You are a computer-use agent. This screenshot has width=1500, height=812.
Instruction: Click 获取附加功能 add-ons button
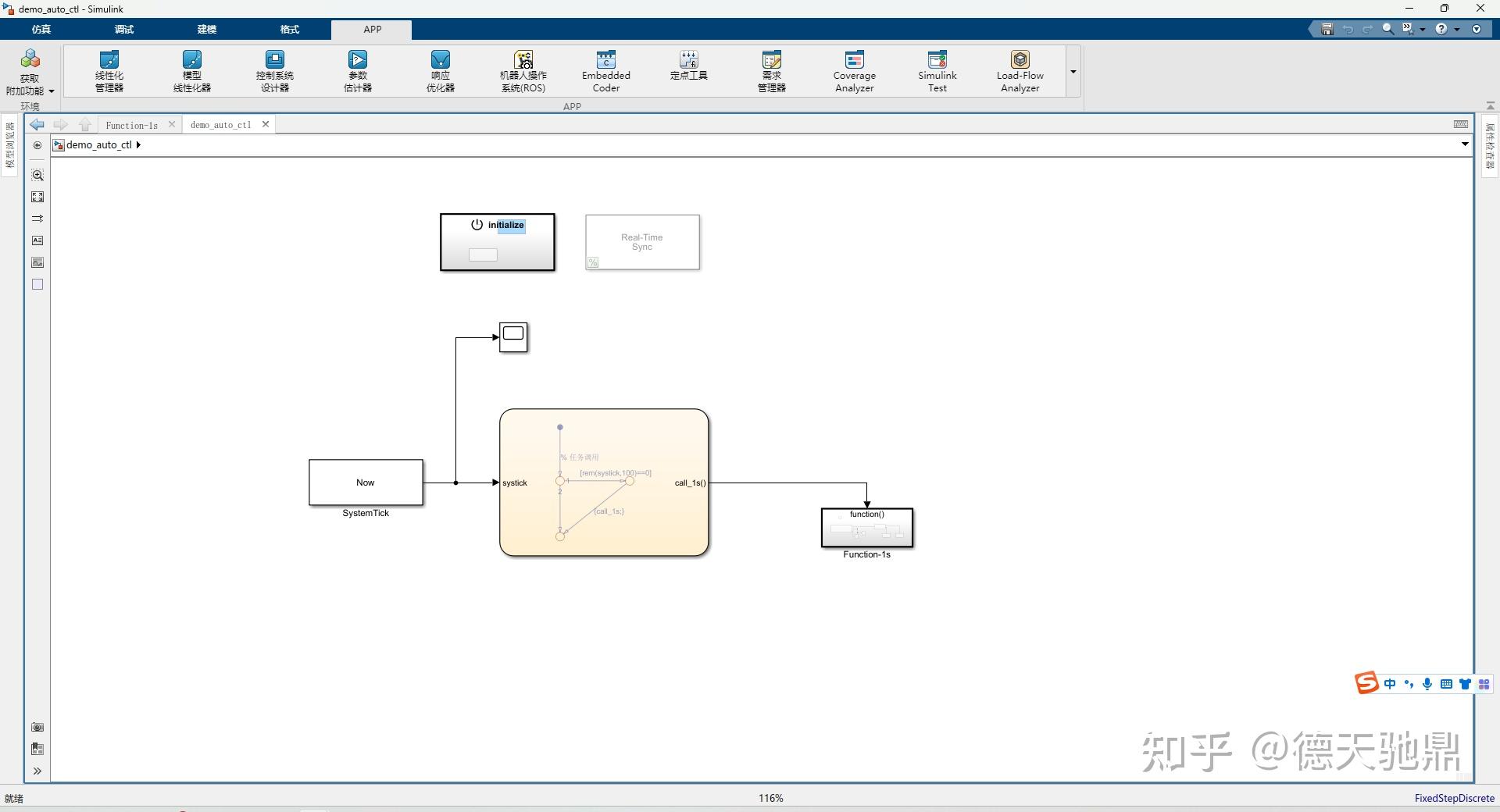[30, 72]
